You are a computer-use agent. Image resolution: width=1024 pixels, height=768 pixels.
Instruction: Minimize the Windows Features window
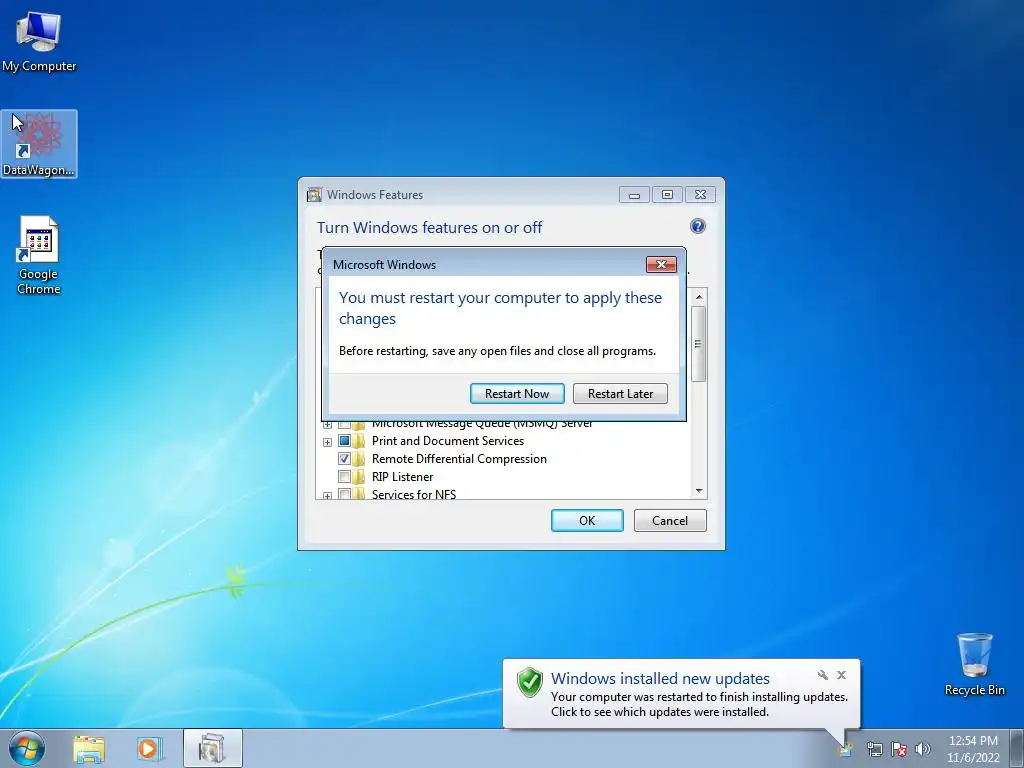click(x=634, y=195)
